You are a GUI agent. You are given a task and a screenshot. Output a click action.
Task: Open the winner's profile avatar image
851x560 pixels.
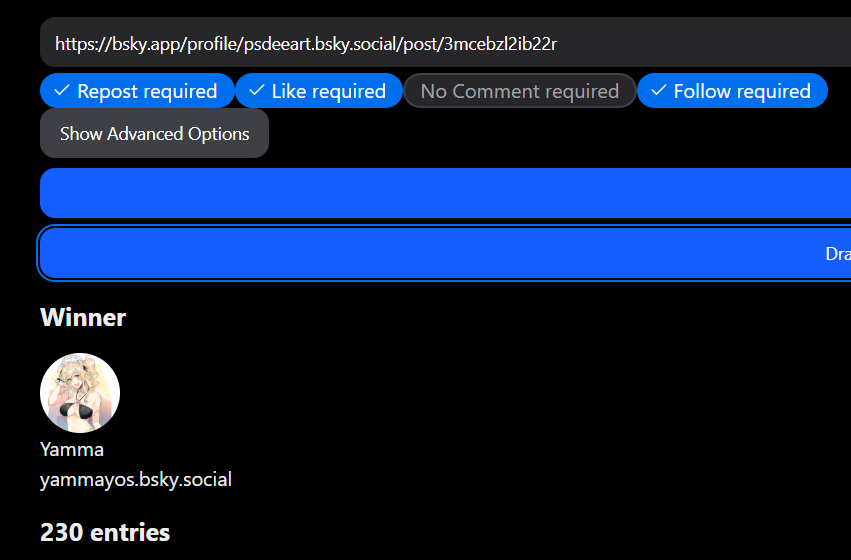(80, 393)
